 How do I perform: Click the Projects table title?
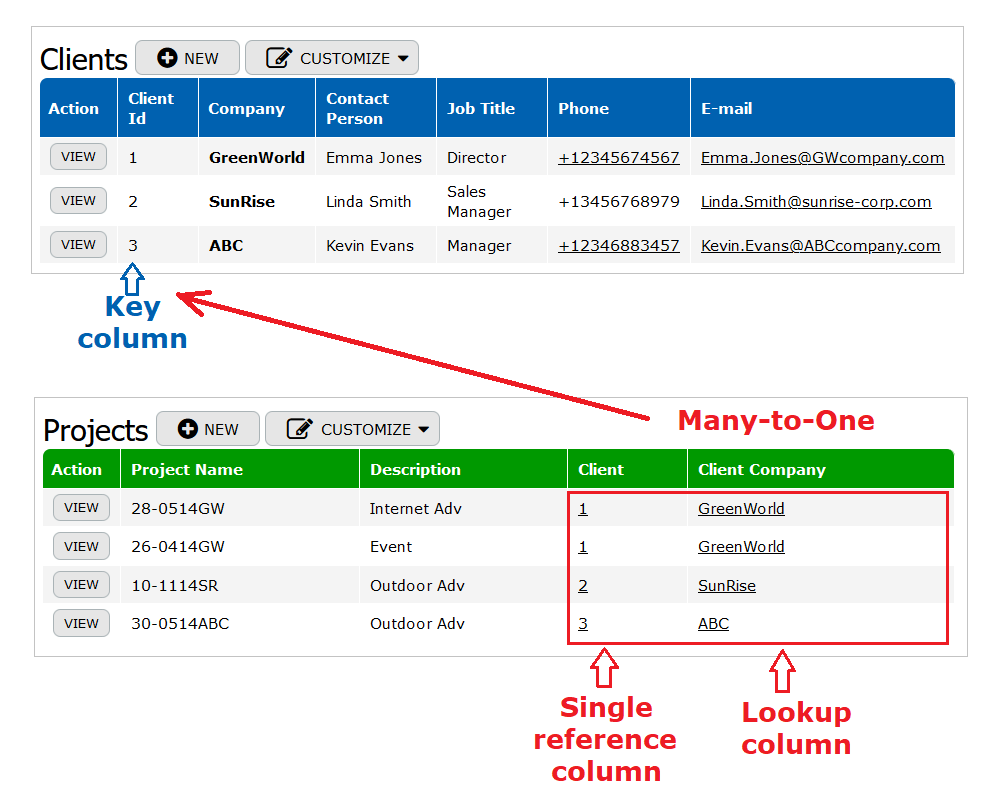point(96,431)
